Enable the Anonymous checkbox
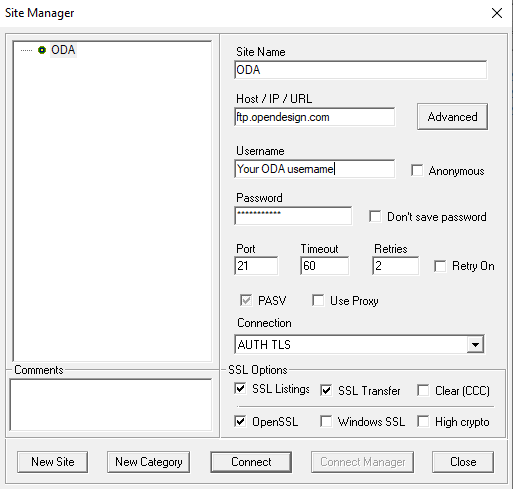 (x=417, y=170)
